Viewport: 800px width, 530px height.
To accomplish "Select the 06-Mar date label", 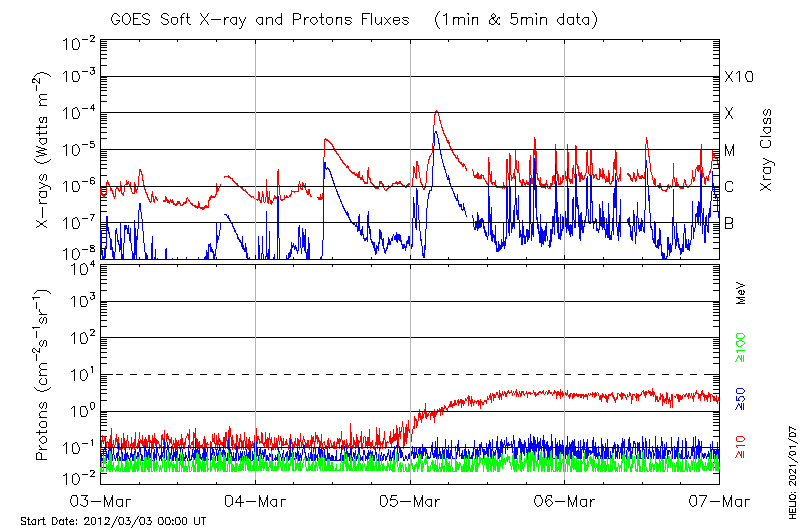I will click(564, 500).
